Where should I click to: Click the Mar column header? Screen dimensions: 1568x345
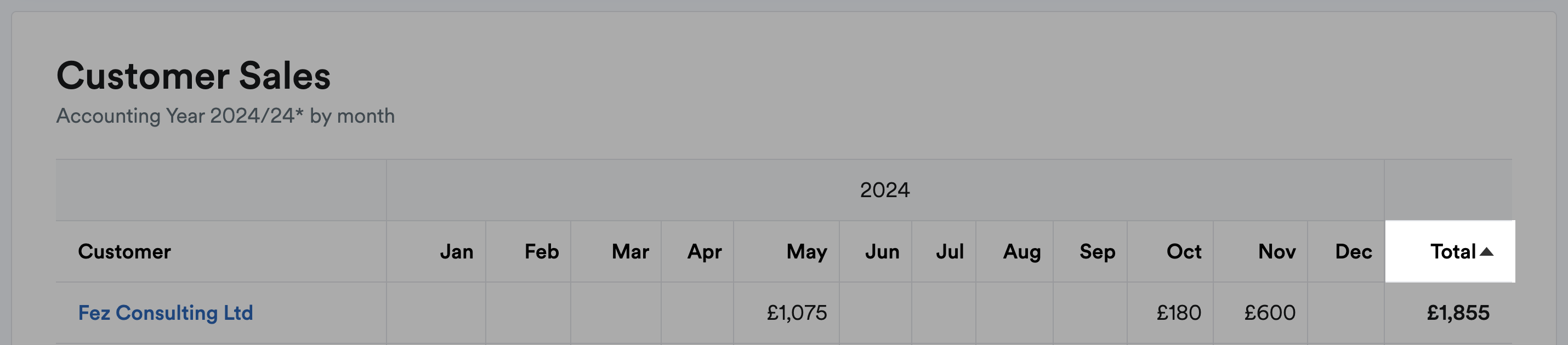[630, 251]
